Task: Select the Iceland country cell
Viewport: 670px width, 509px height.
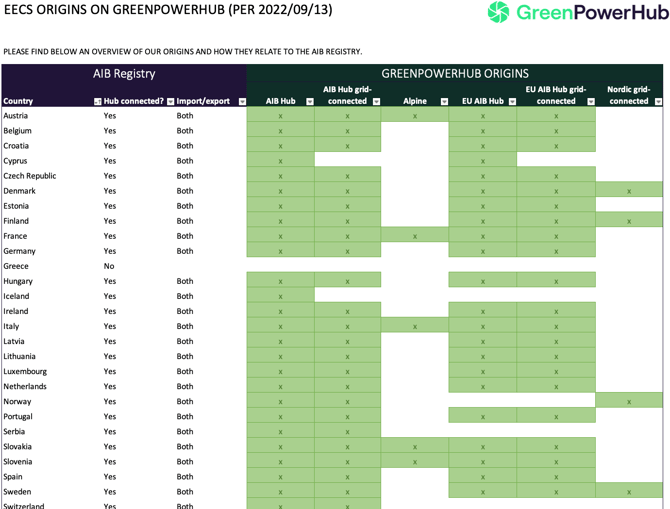Action: point(16,296)
